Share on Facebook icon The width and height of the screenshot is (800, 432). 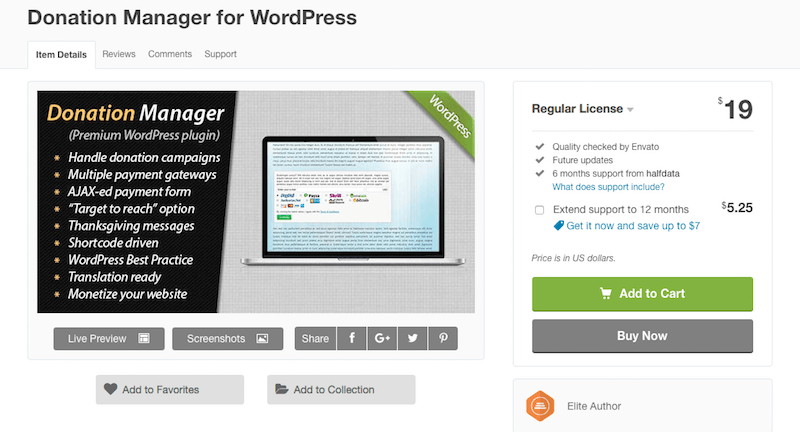352,339
